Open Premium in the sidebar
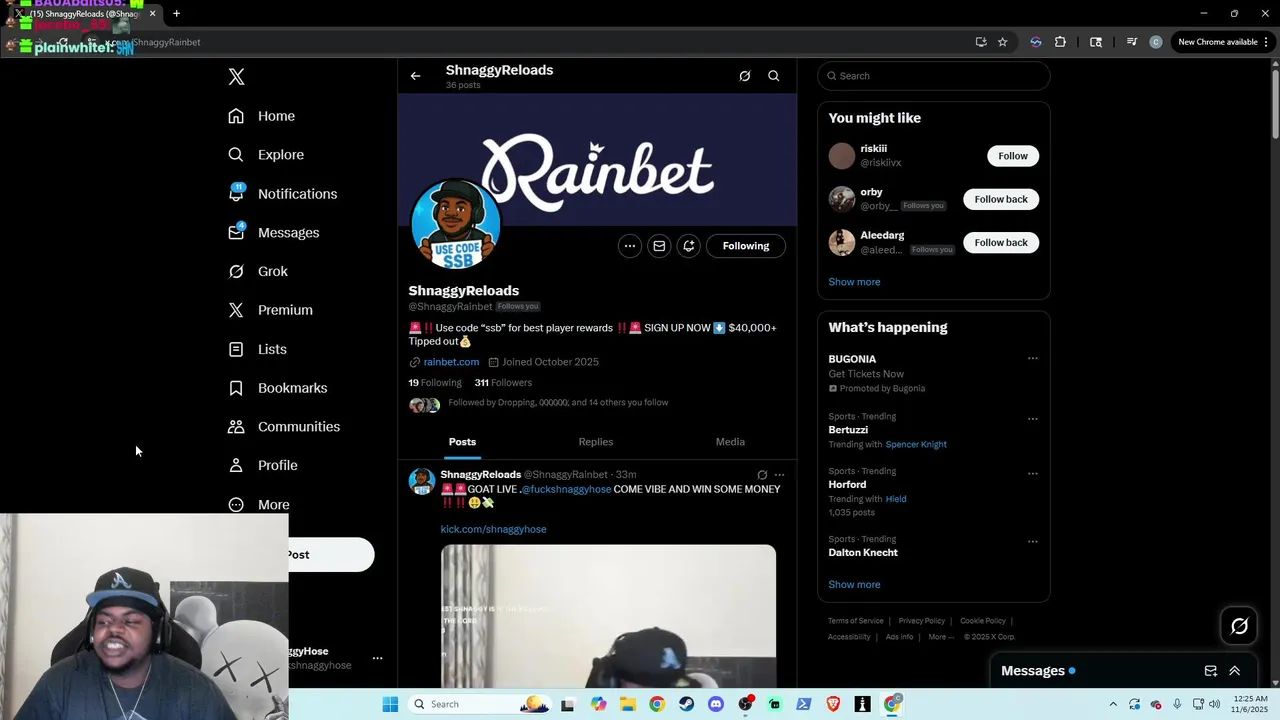Viewport: 1280px width, 720px height. click(271, 310)
